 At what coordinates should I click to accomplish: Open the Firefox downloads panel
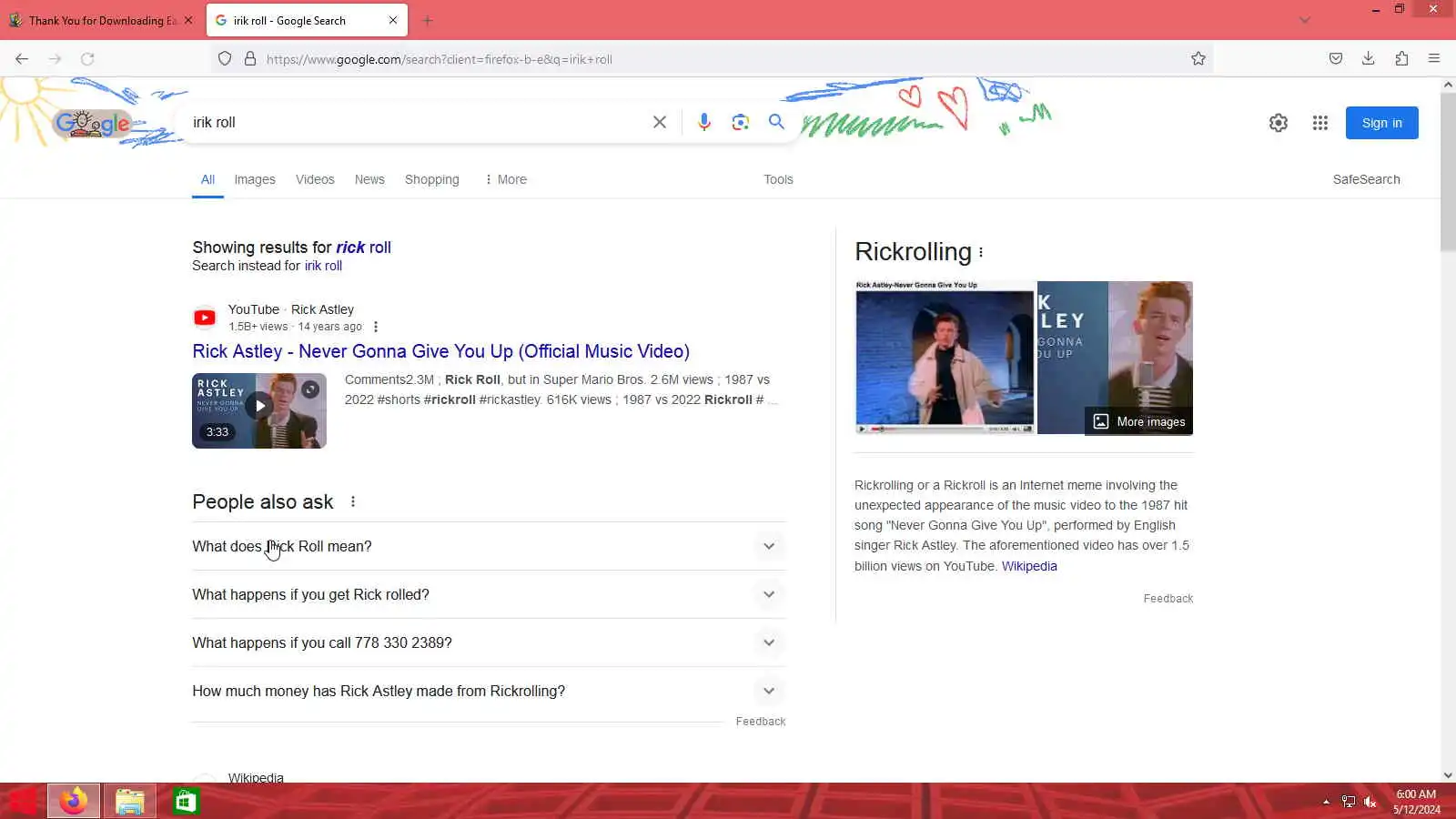click(x=1368, y=59)
